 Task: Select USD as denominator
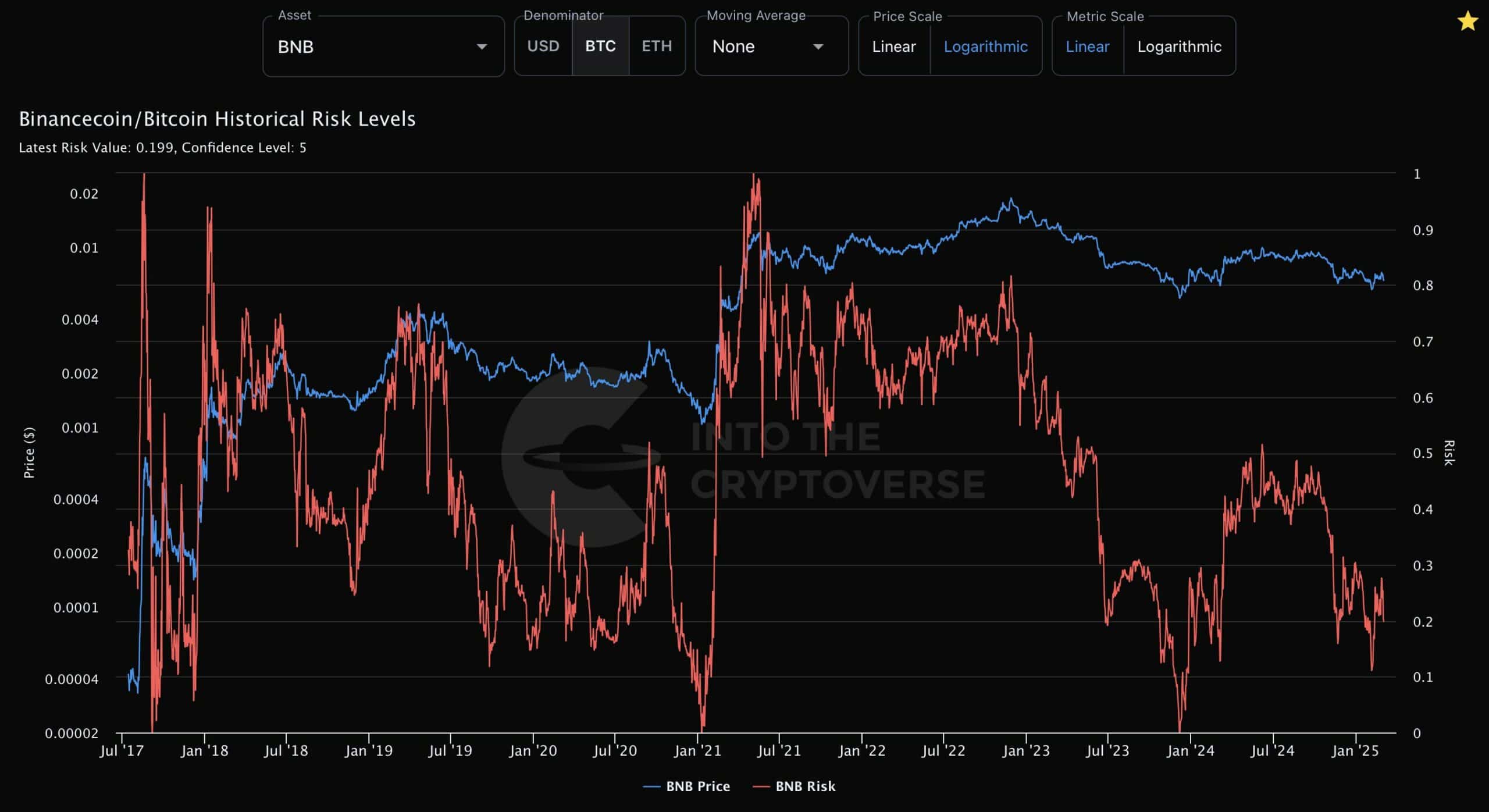pos(543,47)
